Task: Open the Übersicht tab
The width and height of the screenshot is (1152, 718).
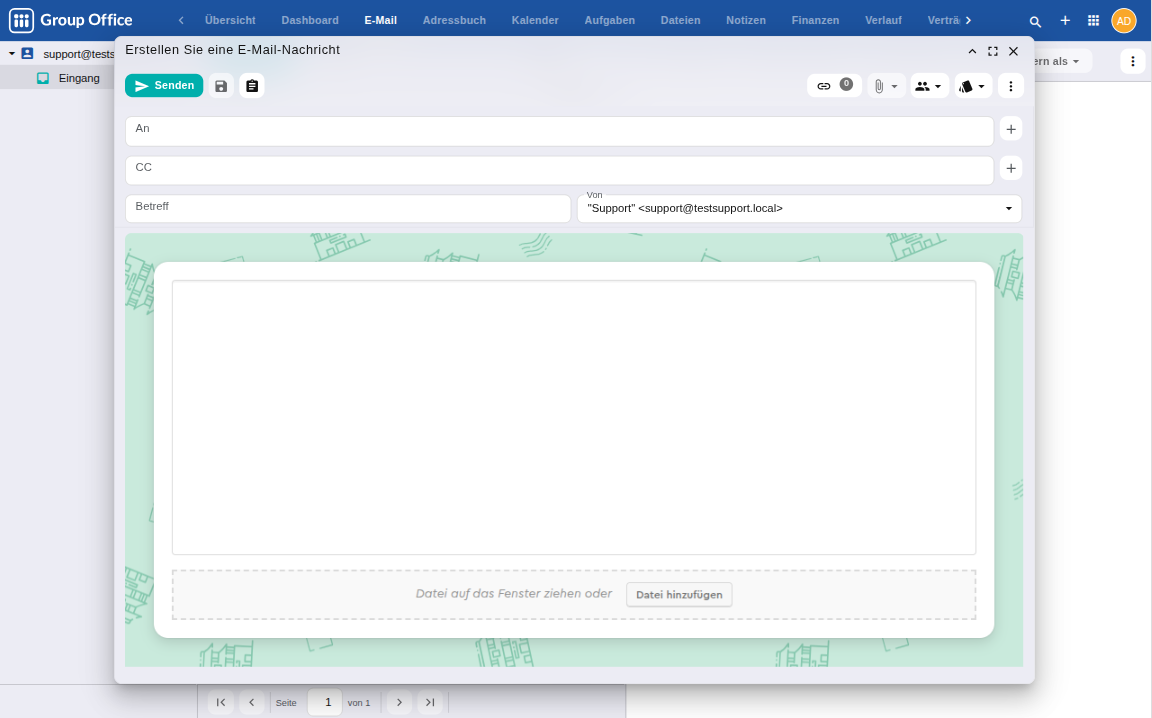Action: pos(230,21)
